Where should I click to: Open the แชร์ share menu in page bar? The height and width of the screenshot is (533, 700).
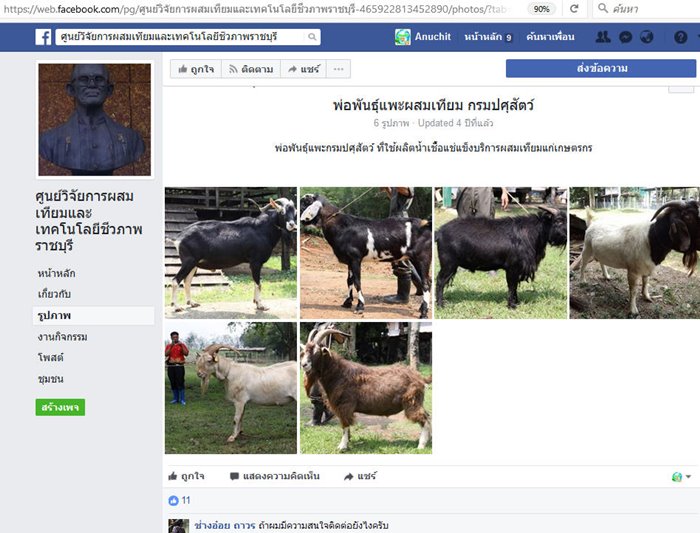304,69
